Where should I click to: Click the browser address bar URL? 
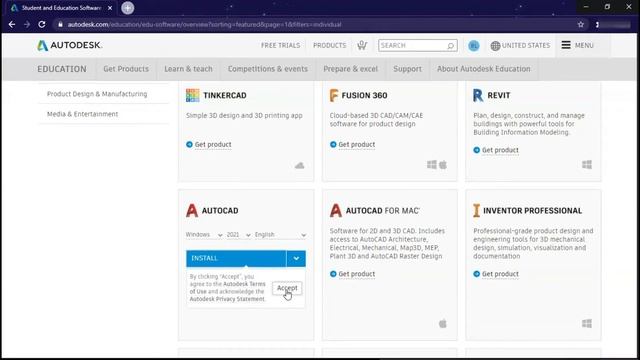tap(204, 24)
